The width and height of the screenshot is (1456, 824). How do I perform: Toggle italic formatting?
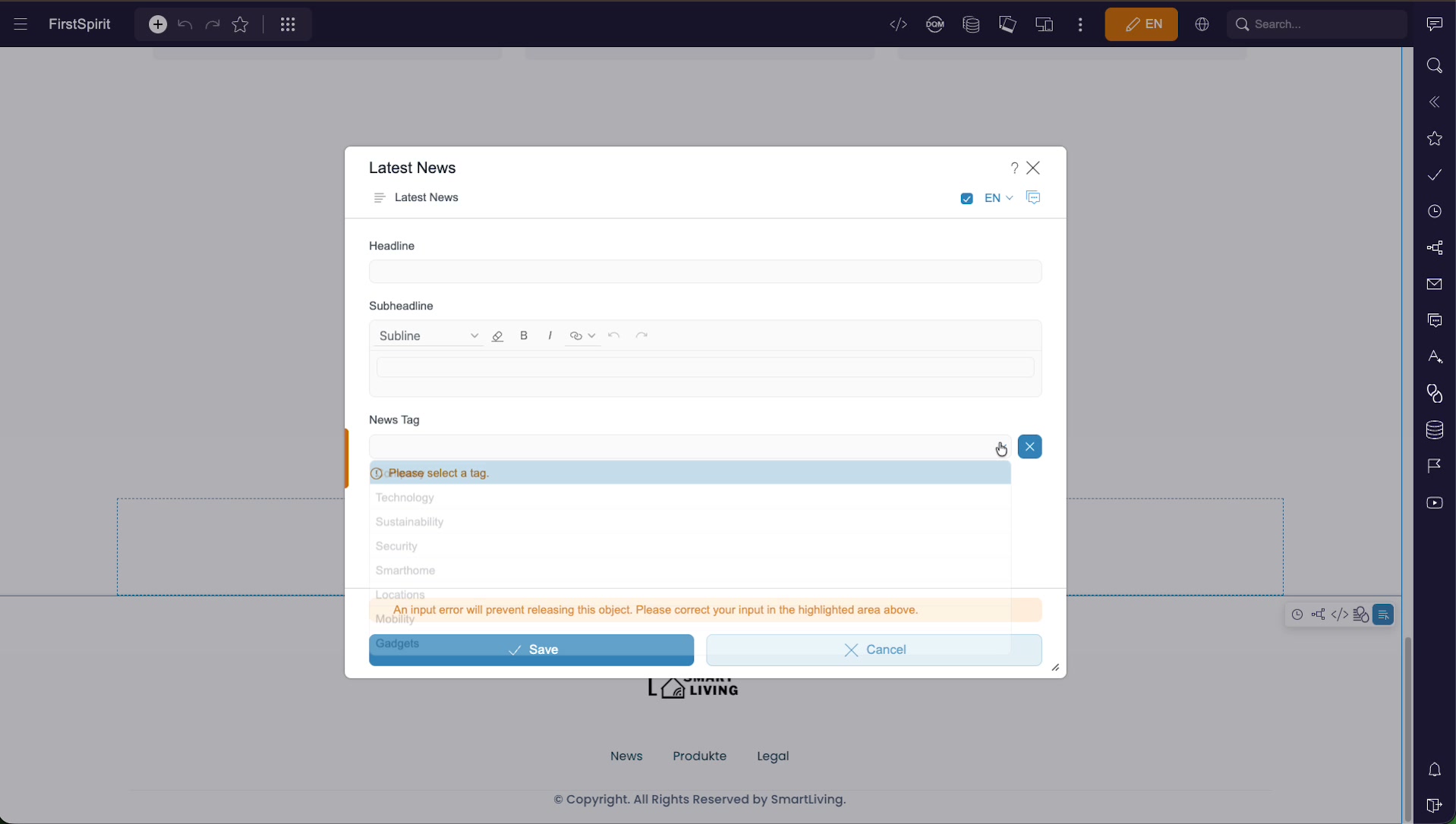click(x=550, y=335)
